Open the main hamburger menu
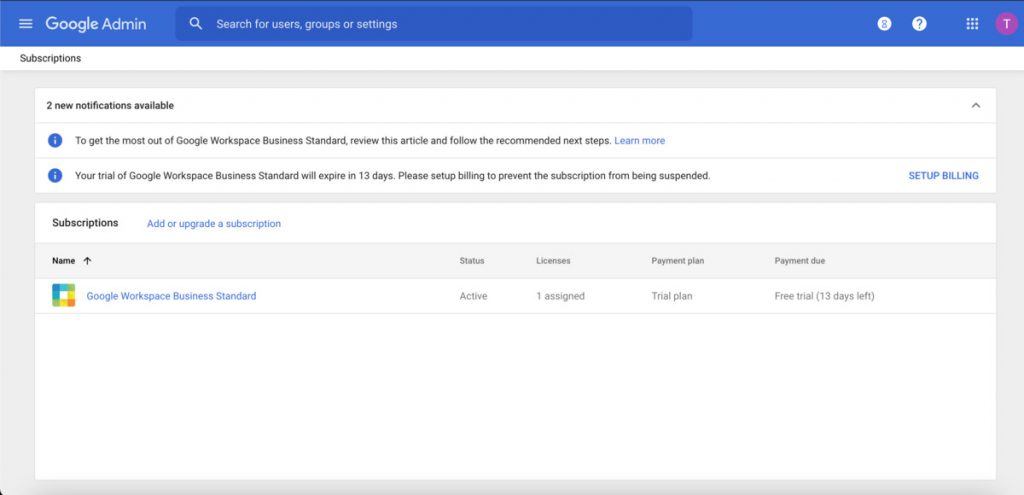Image resolution: width=1024 pixels, height=495 pixels. pyautogui.click(x=25, y=24)
